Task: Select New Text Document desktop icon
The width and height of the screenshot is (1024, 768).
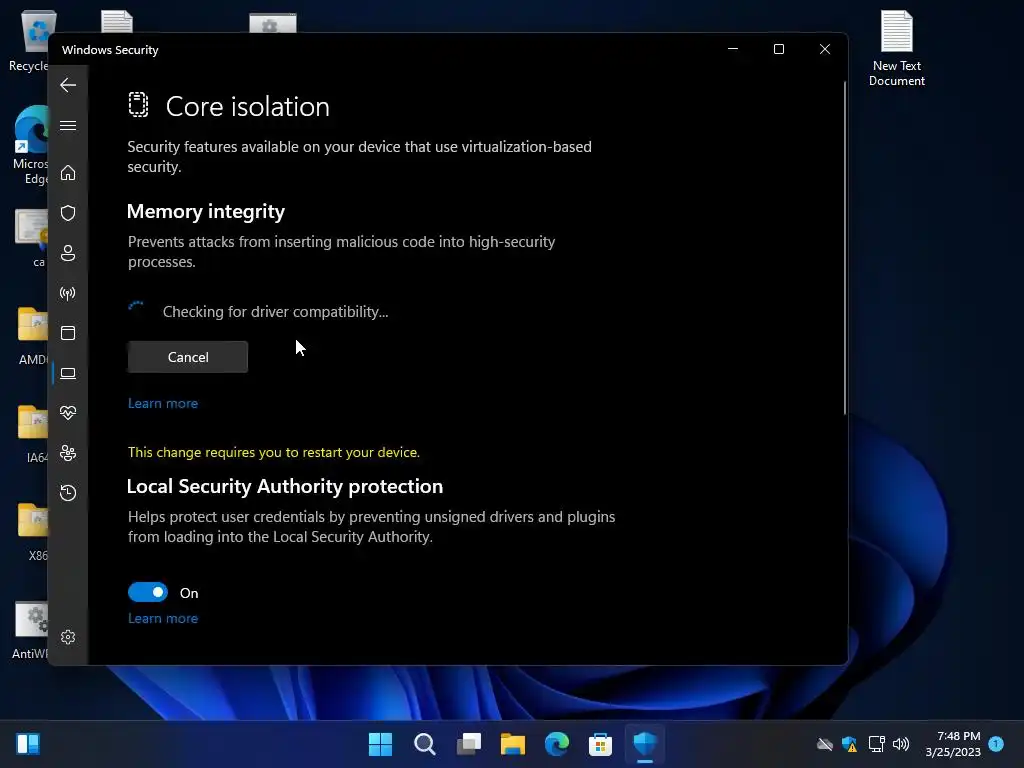Action: tap(897, 48)
